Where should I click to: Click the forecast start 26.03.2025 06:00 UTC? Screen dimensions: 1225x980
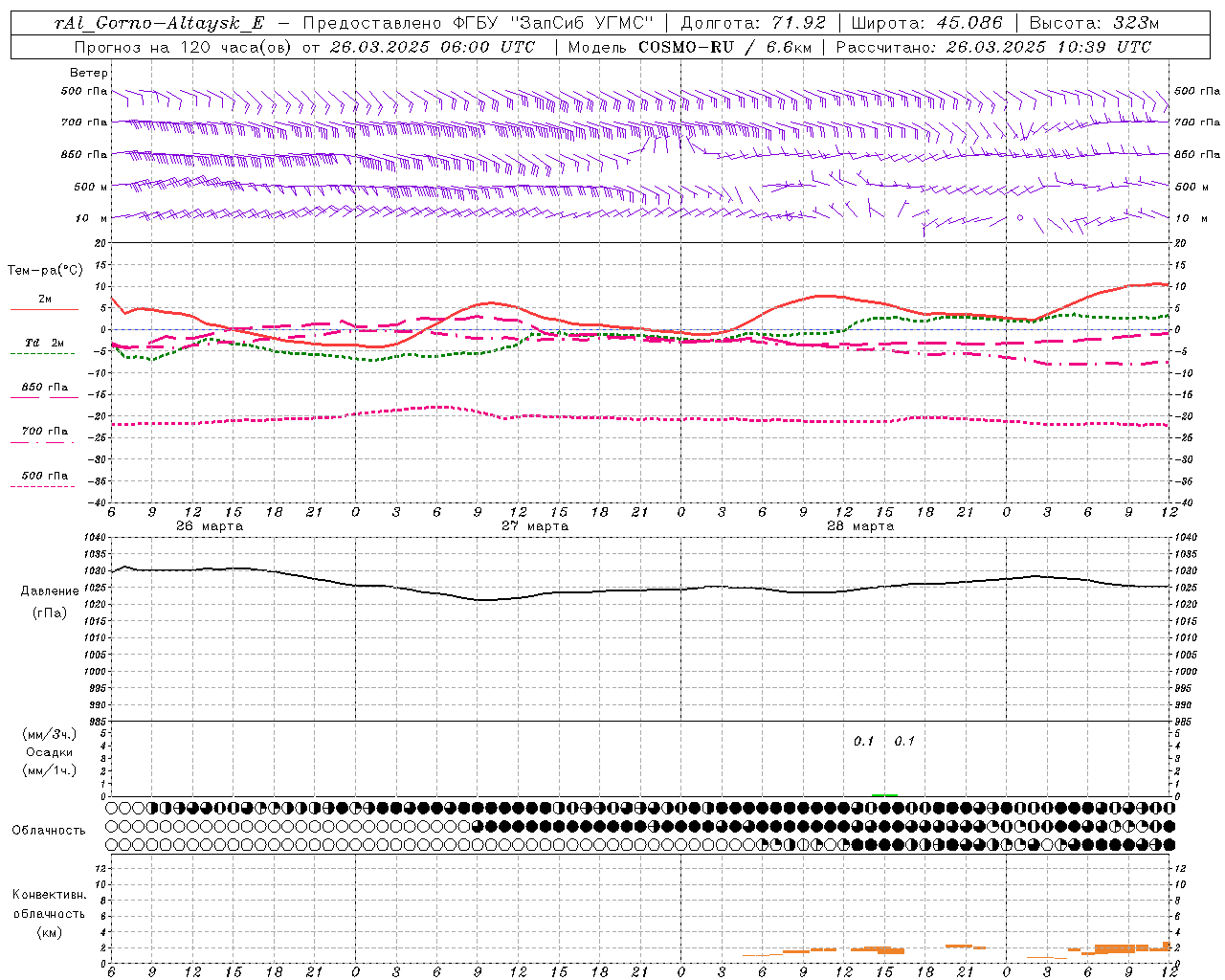click(x=433, y=47)
